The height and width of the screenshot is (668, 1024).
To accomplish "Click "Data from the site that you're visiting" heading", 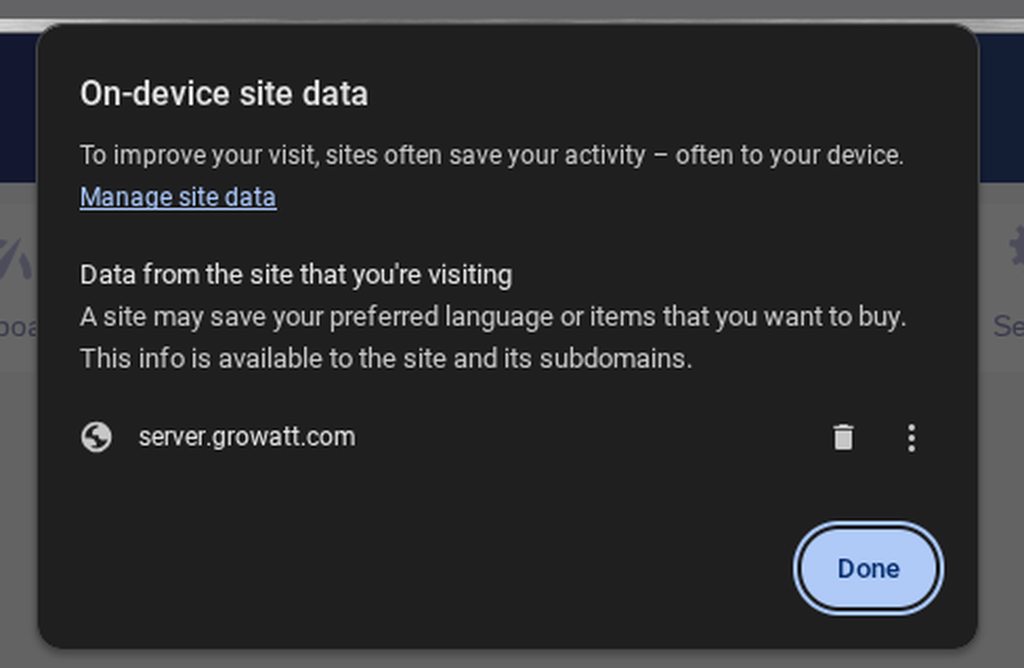I will tap(296, 275).
